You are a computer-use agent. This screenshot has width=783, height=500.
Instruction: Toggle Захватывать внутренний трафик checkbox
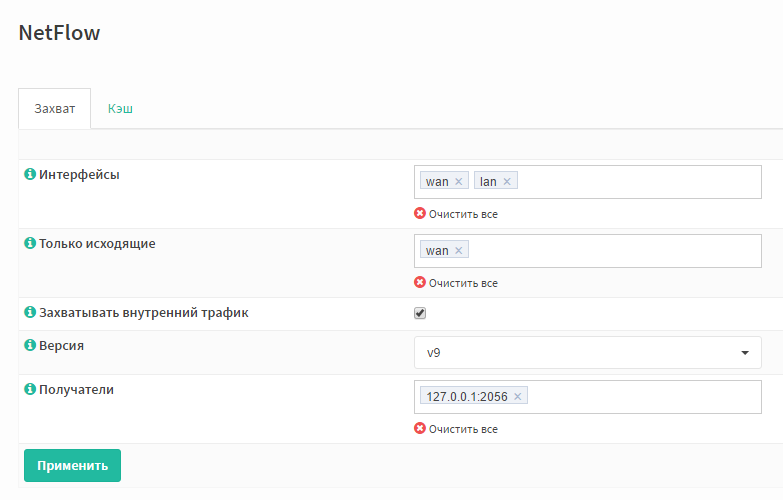click(x=420, y=313)
